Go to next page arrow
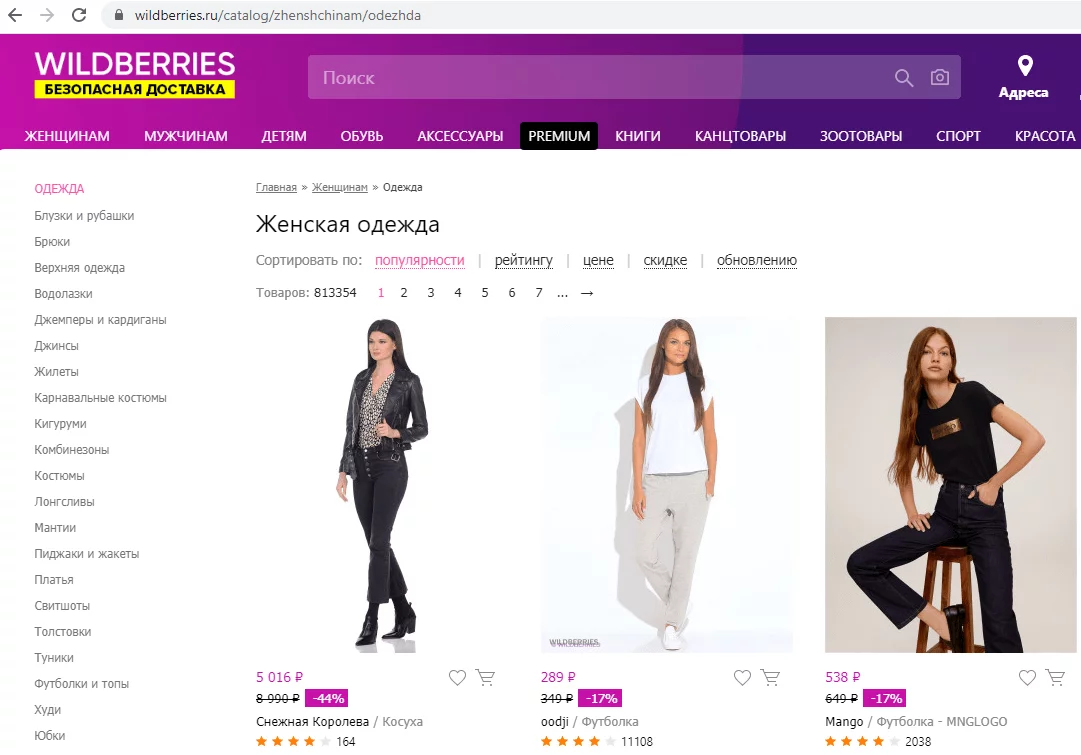 (587, 293)
